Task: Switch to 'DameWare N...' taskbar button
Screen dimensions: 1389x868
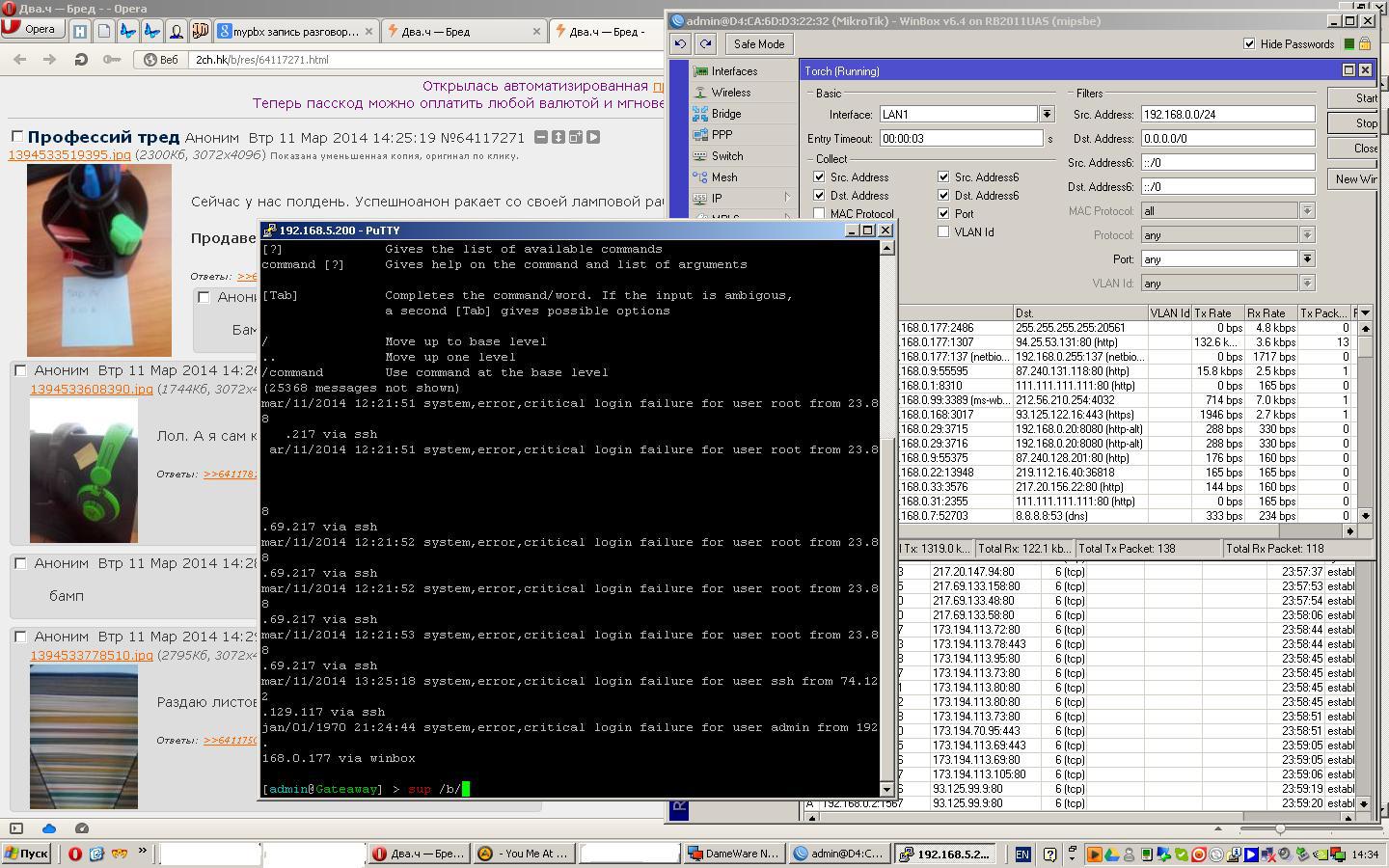Action: [733, 854]
